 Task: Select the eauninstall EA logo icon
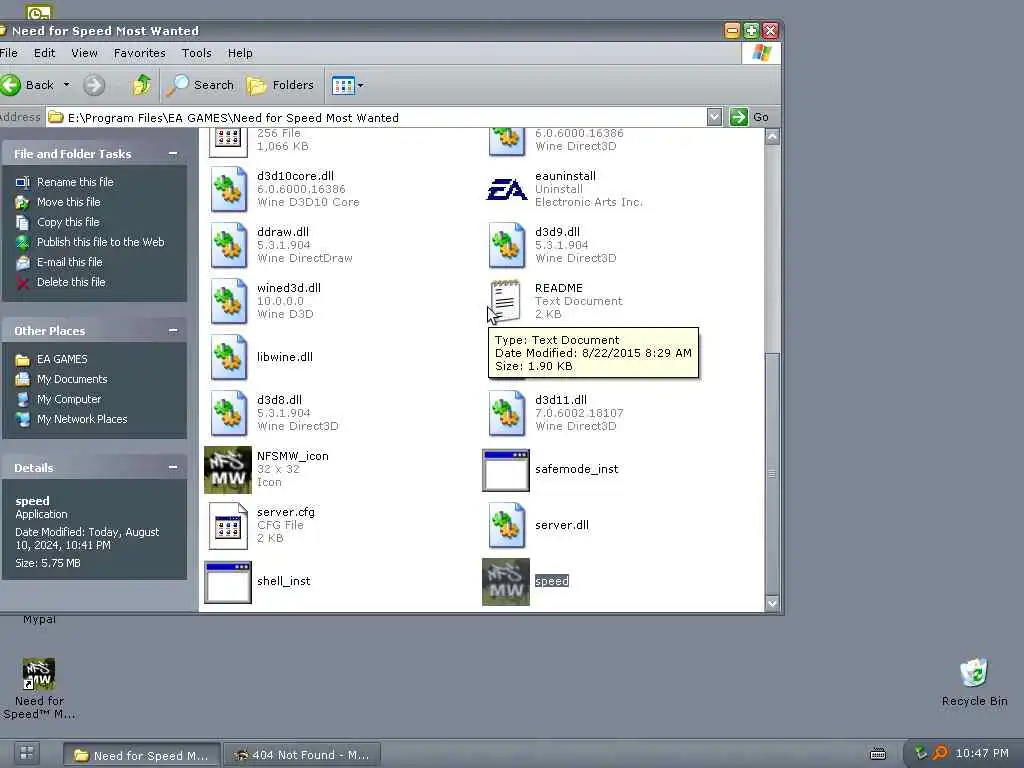click(x=506, y=189)
